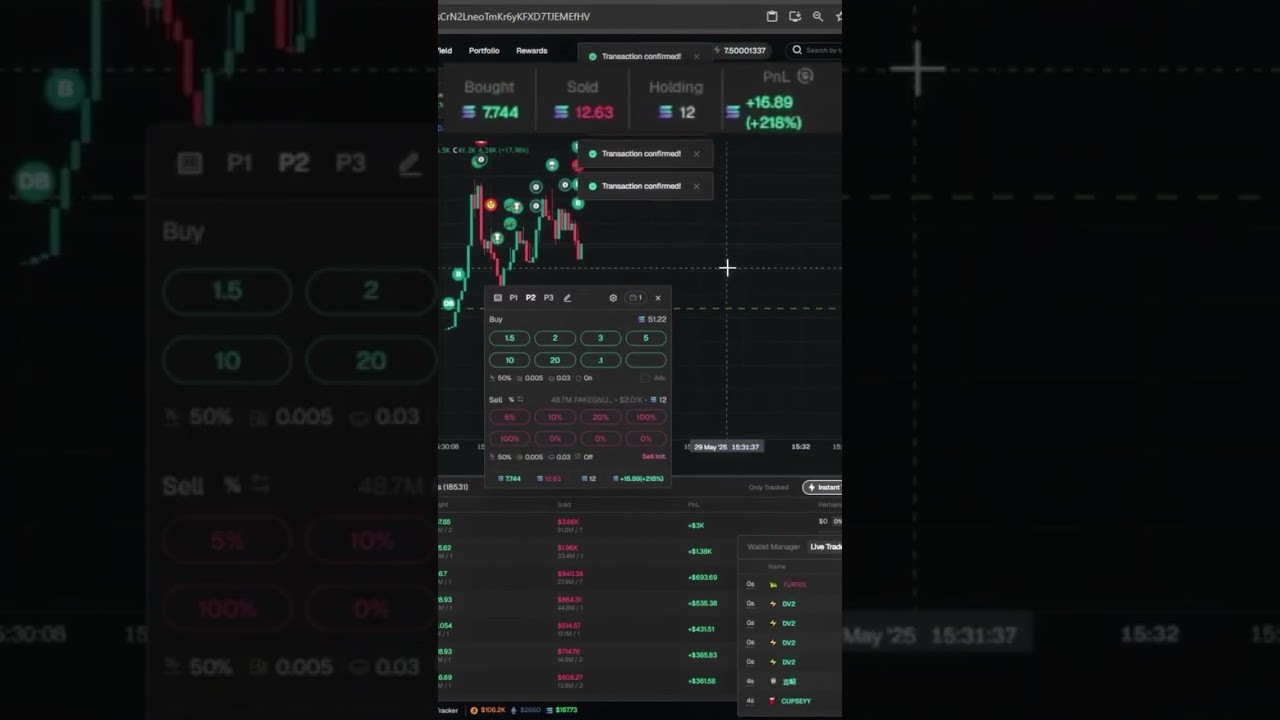Buy with the 3 SOL preset

[x=600, y=338]
